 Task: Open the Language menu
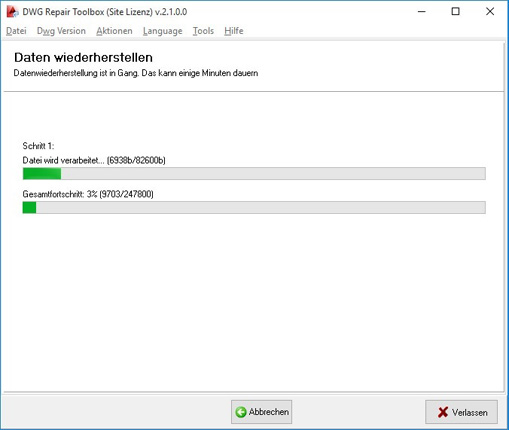point(163,31)
